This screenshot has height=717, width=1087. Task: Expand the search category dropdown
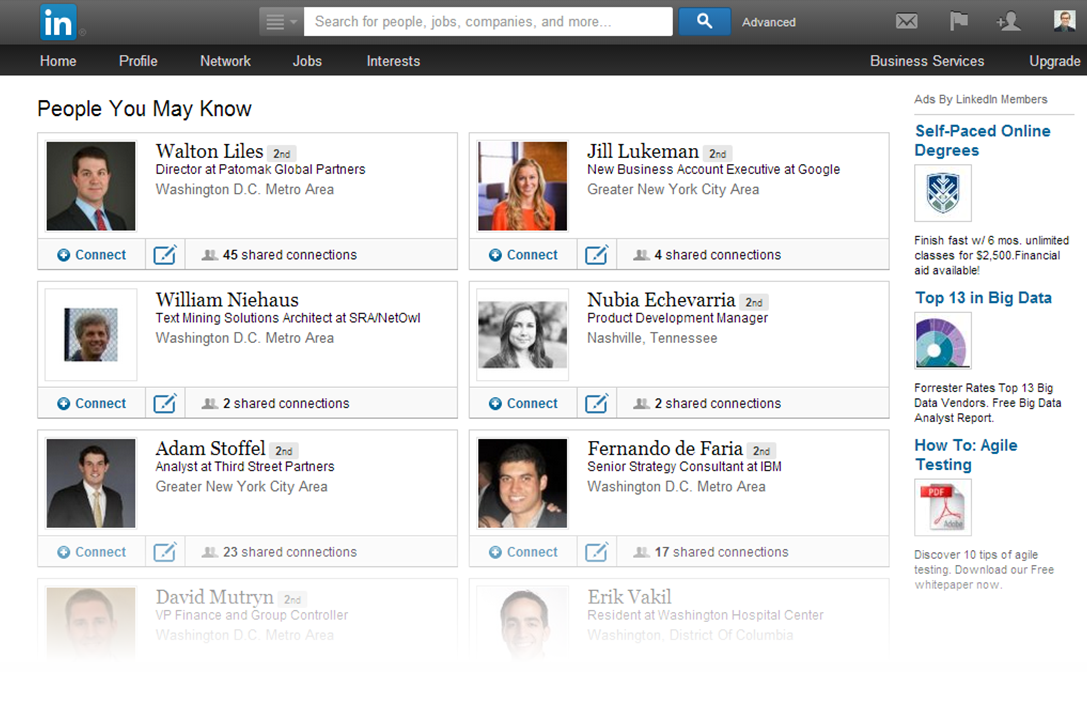(280, 22)
